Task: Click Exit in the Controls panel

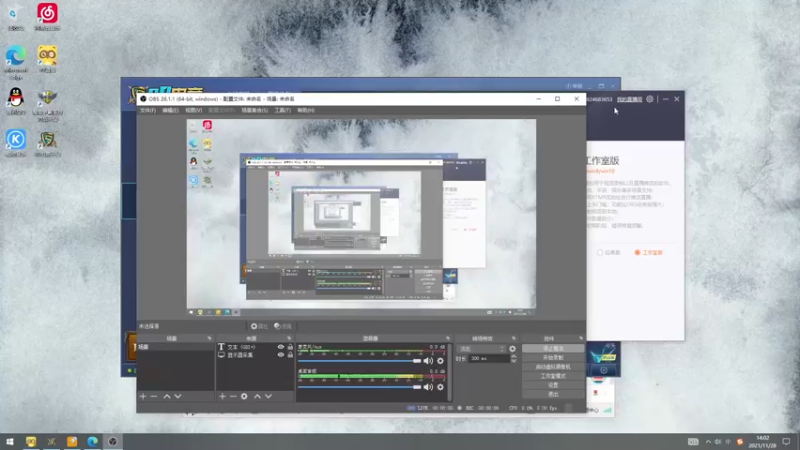Action: pyautogui.click(x=553, y=394)
